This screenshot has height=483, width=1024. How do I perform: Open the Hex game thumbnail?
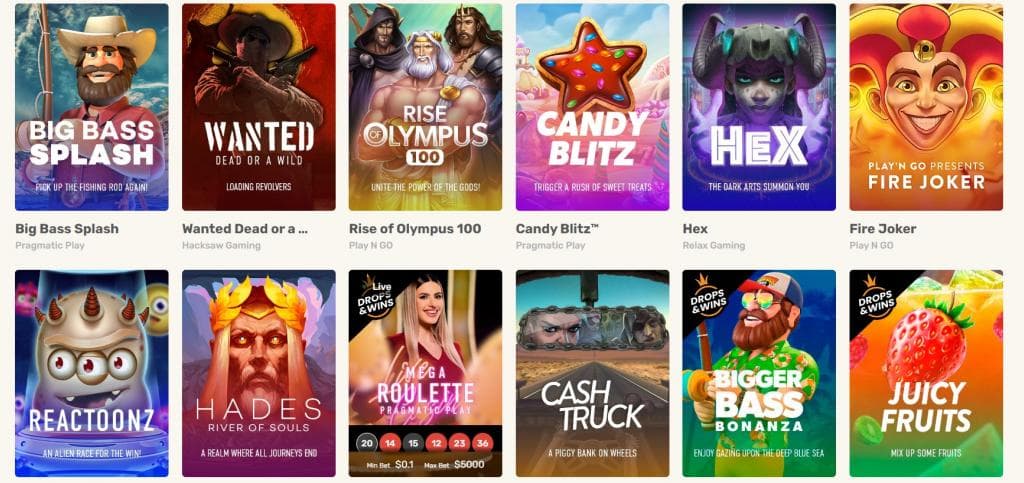point(759,107)
